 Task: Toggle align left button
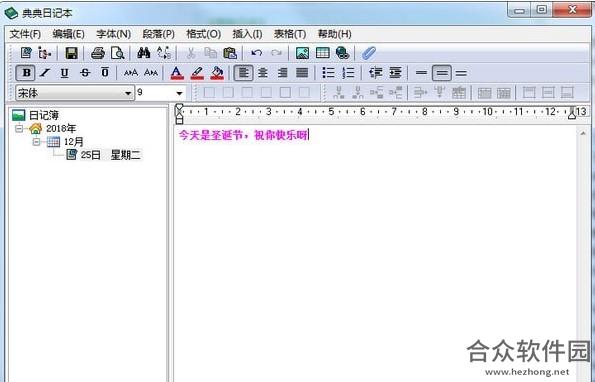coord(243,72)
